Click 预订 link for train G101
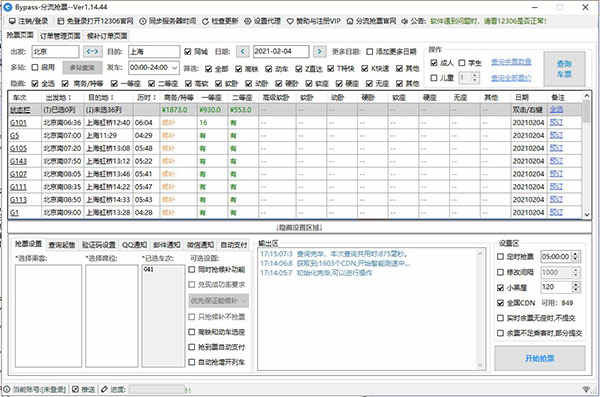This screenshot has height=397, width=600. [x=556, y=123]
